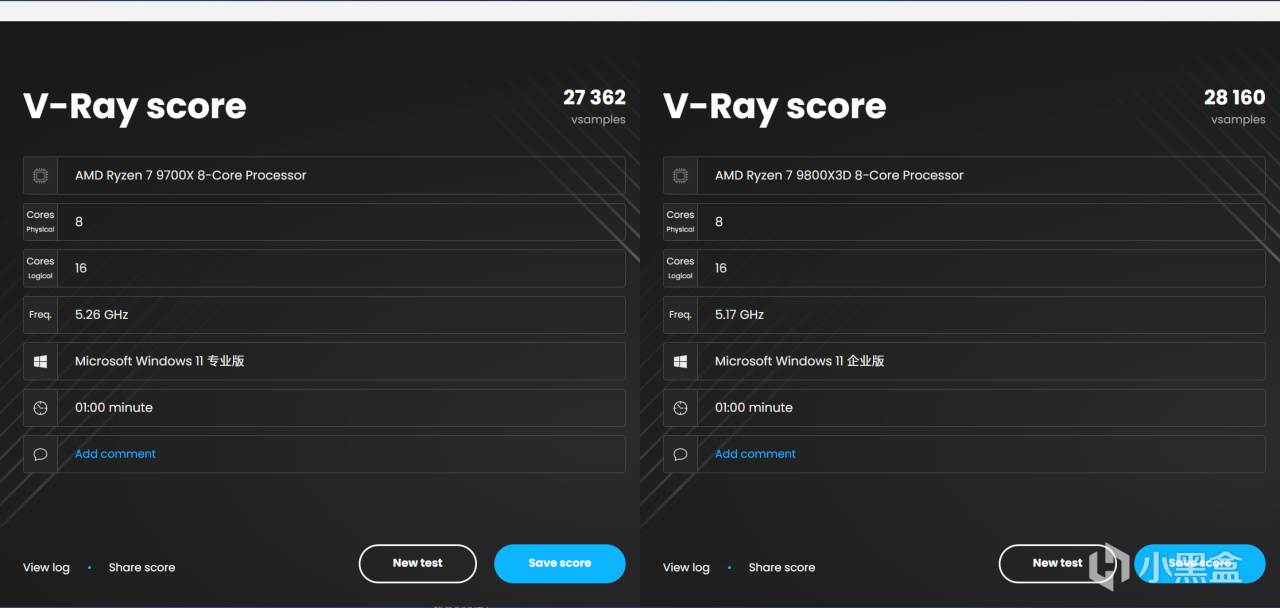Click the 01:00 minute value in 9700X panel
This screenshot has height=608, width=1280.
[114, 408]
